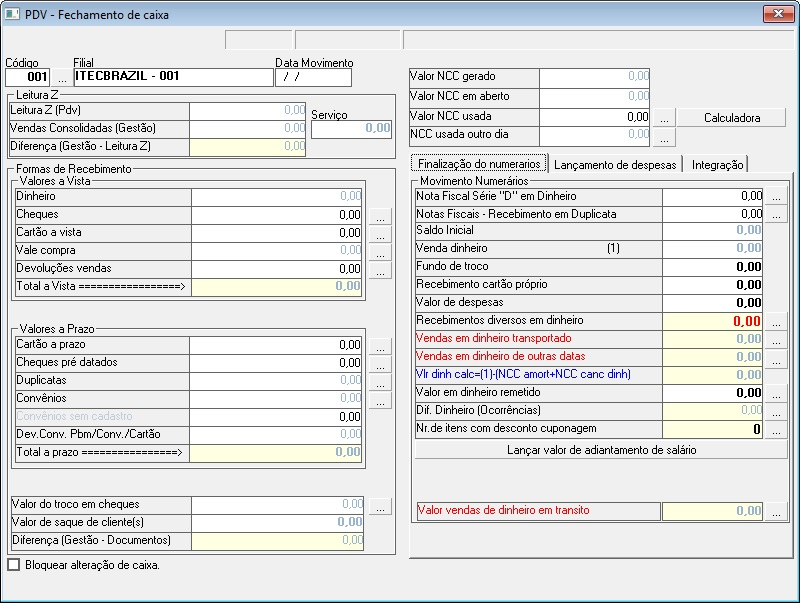This screenshot has width=800, height=603.
Task: Click Lançar valor de adiantamento de salário
Action: (x=601, y=450)
